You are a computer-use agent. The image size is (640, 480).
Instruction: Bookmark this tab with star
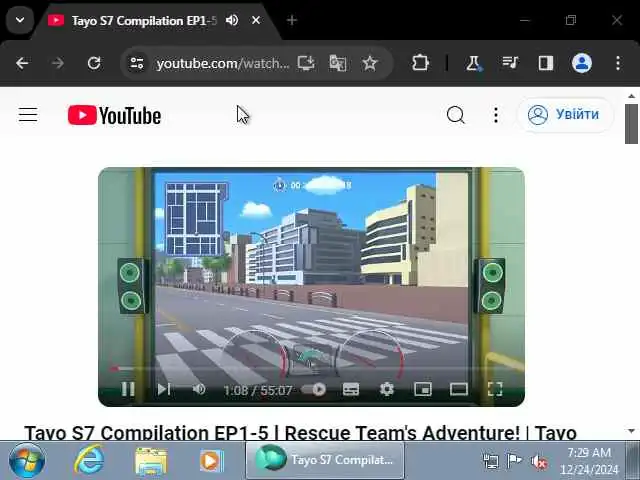pos(370,63)
